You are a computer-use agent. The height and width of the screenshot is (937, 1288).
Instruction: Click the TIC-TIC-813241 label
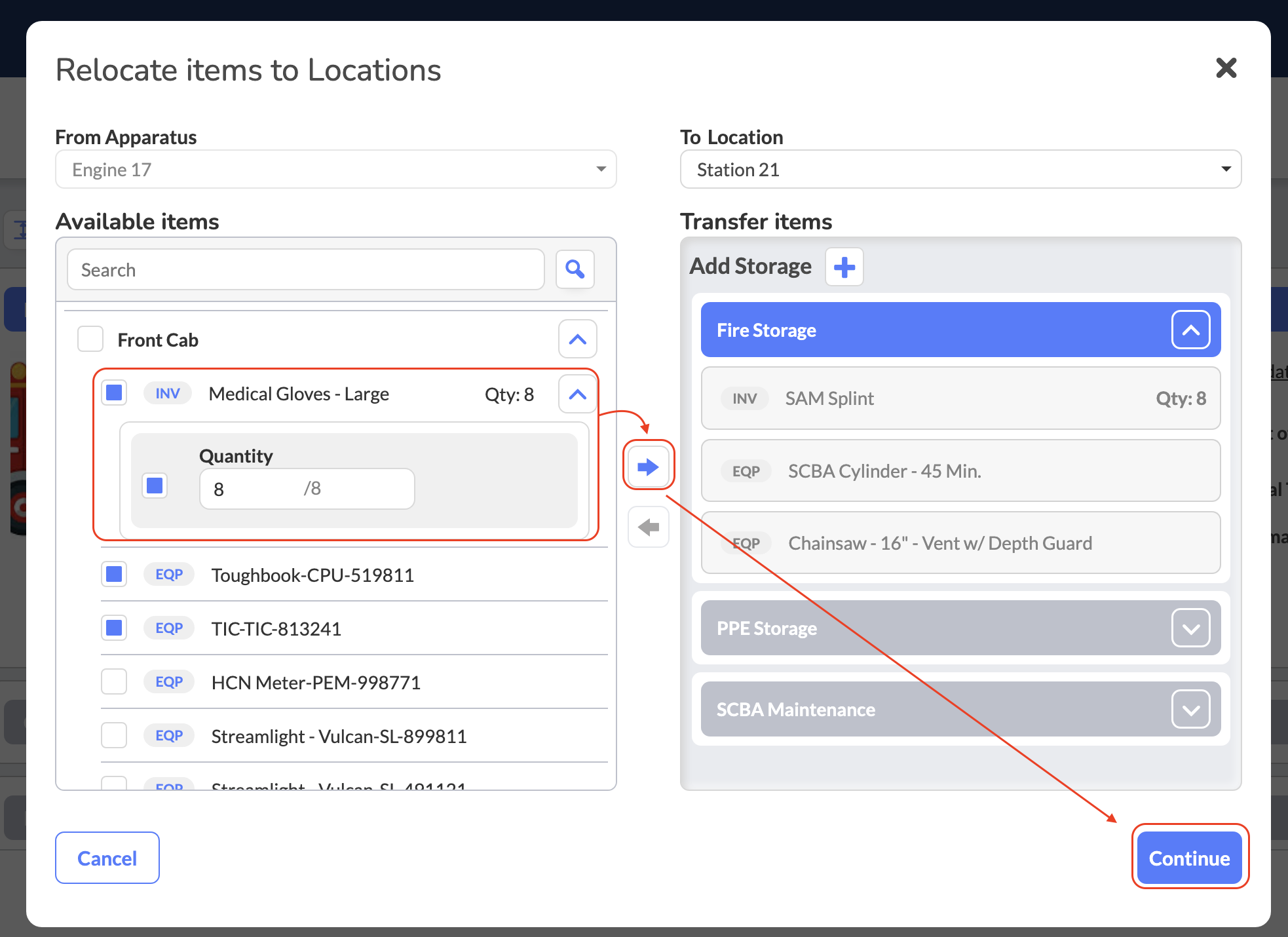(276, 629)
